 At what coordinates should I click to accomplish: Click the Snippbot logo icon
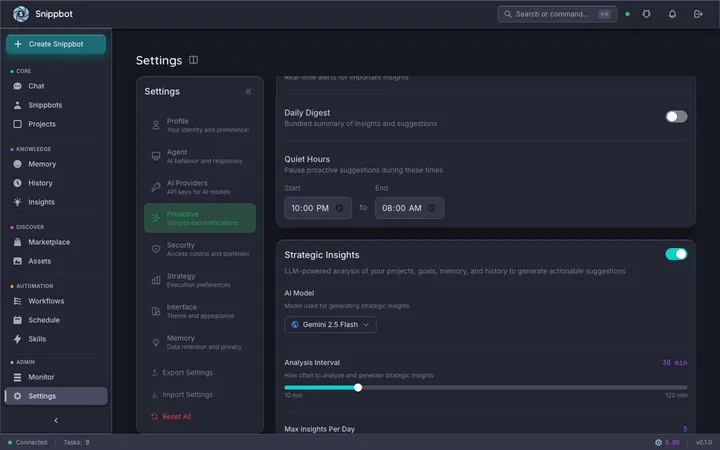point(21,14)
